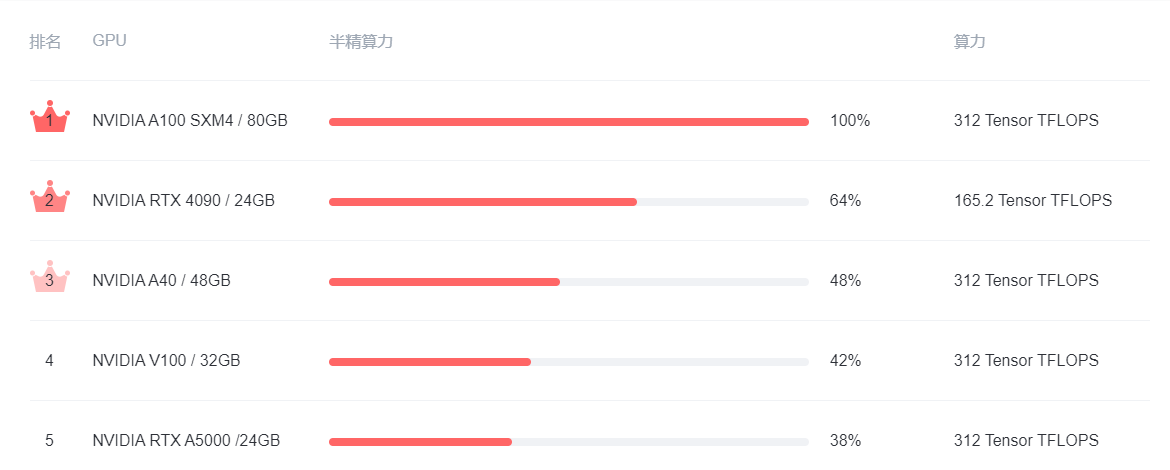1170x470 pixels.
Task: Click the 100% progress bar for A100
Action: coord(568,122)
